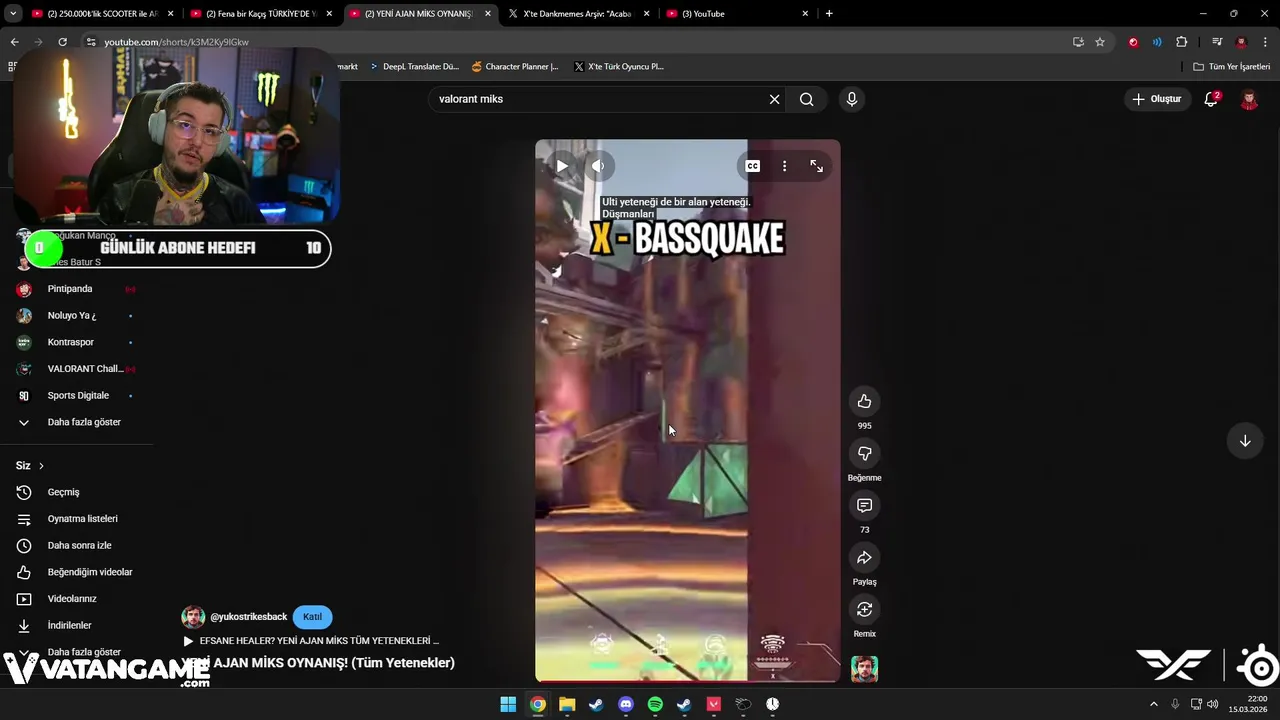The image size is (1280, 720).
Task: Open the Chrome three-dot menu
Action: tap(1267, 42)
